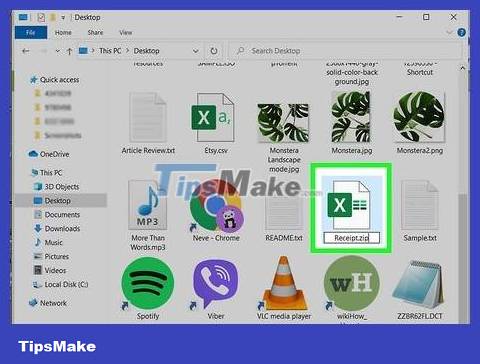The image size is (480, 364).
Task: Select the Monstera2.png thumbnail
Action: pos(419,117)
